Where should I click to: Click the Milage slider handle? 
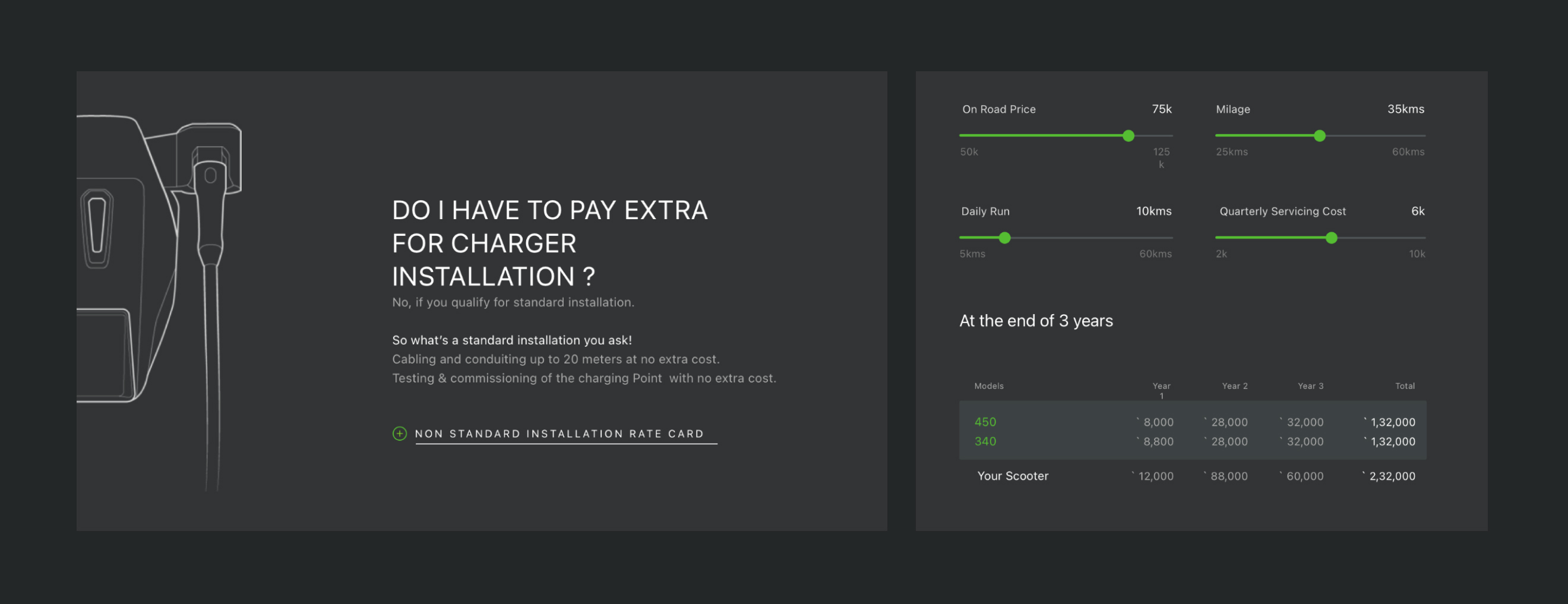pyautogui.click(x=1319, y=136)
